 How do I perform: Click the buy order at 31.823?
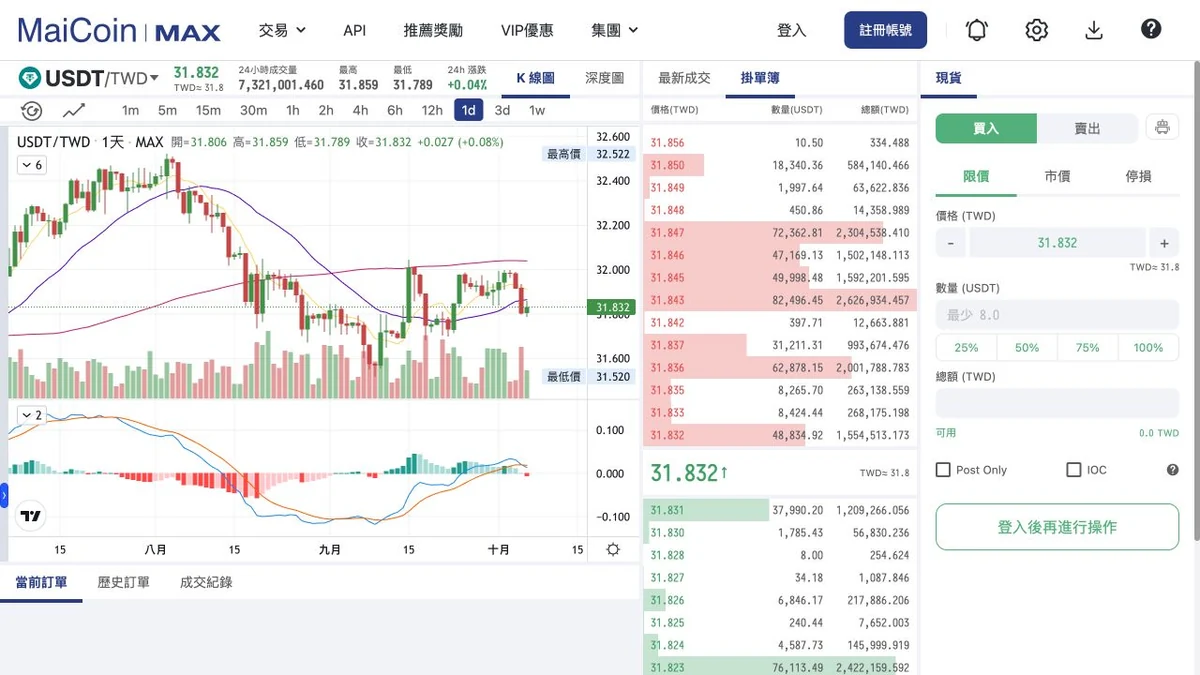click(x=780, y=667)
